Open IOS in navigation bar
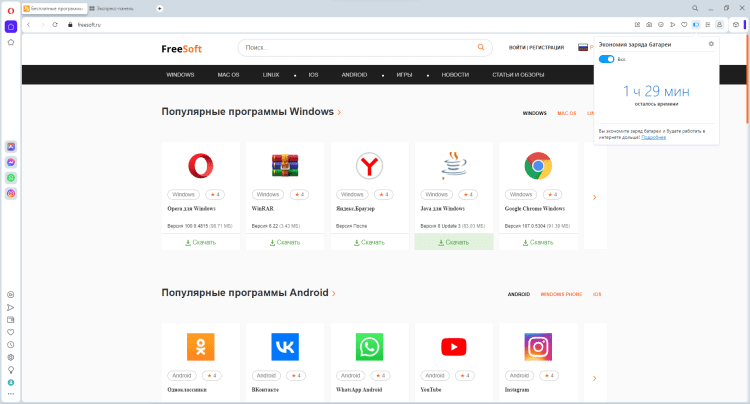Viewport: 750px width, 404px height. [x=313, y=75]
